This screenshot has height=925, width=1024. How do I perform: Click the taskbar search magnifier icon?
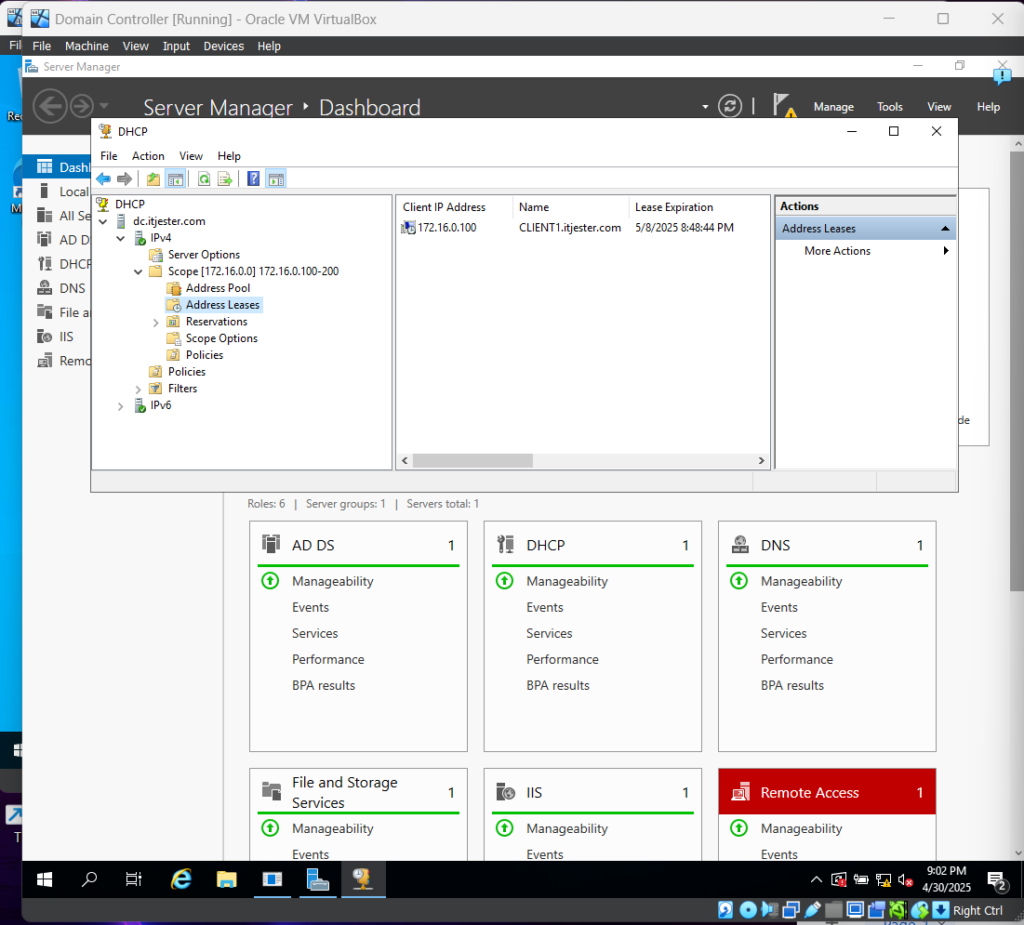tap(89, 880)
